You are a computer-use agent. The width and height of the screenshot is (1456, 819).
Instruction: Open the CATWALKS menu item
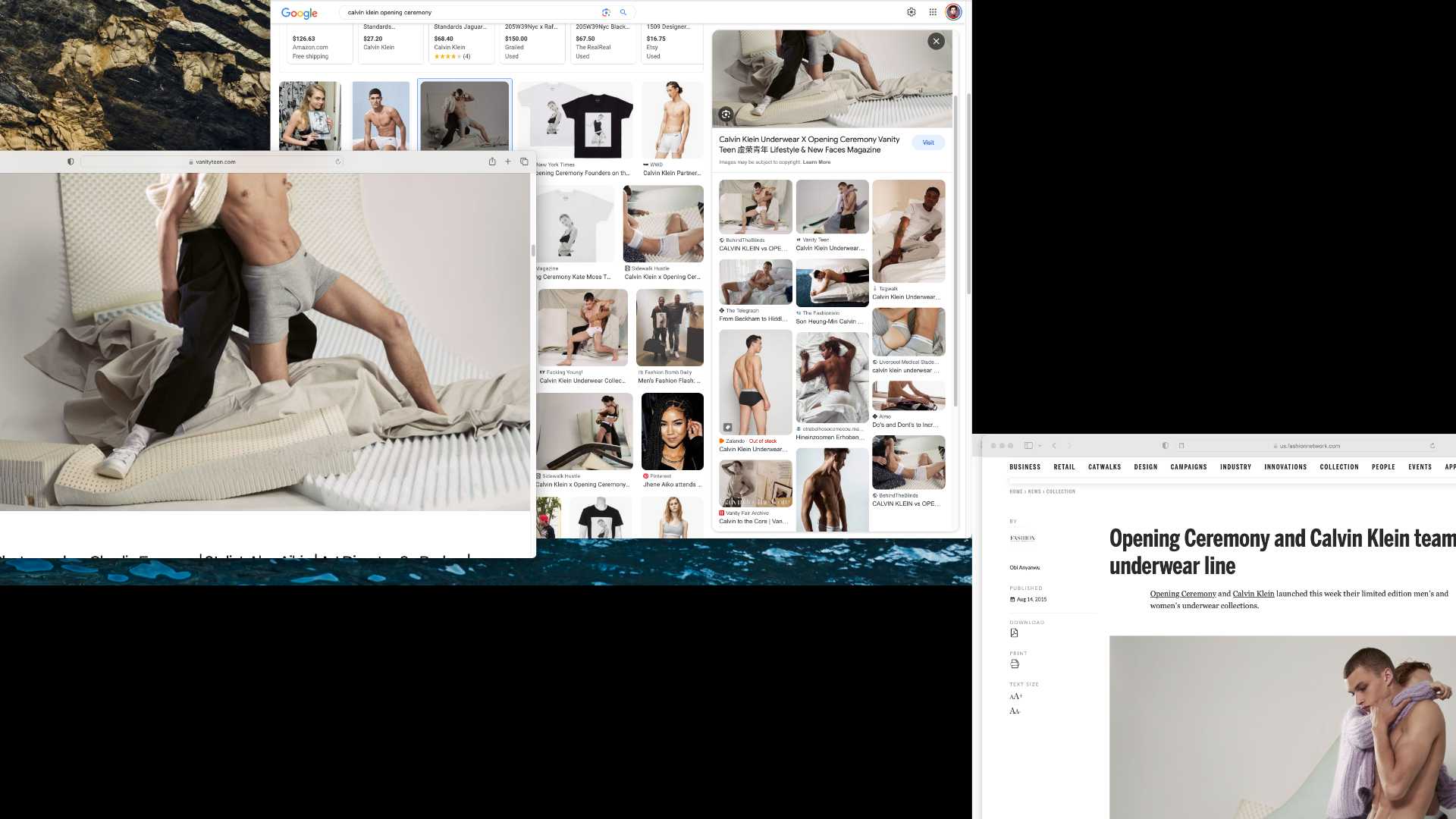coord(1104,467)
